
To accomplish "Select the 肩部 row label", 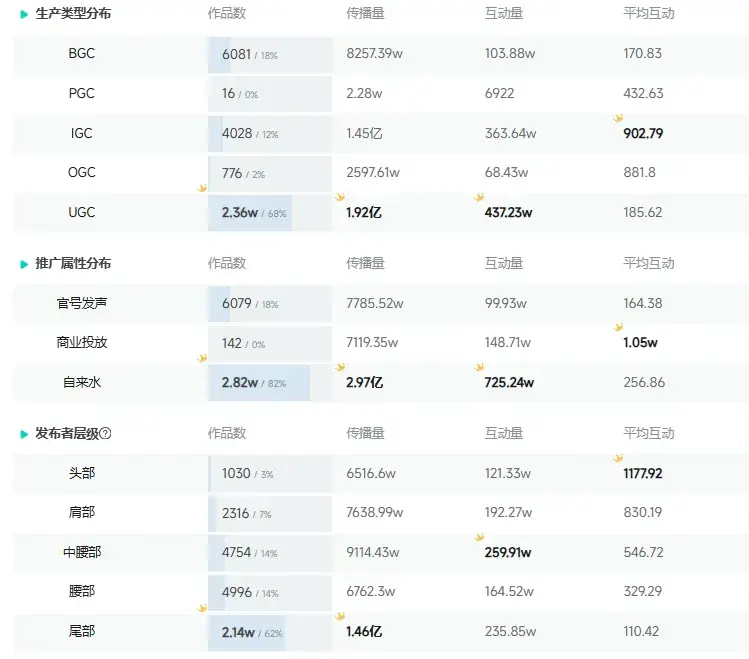I will click(x=82, y=512).
